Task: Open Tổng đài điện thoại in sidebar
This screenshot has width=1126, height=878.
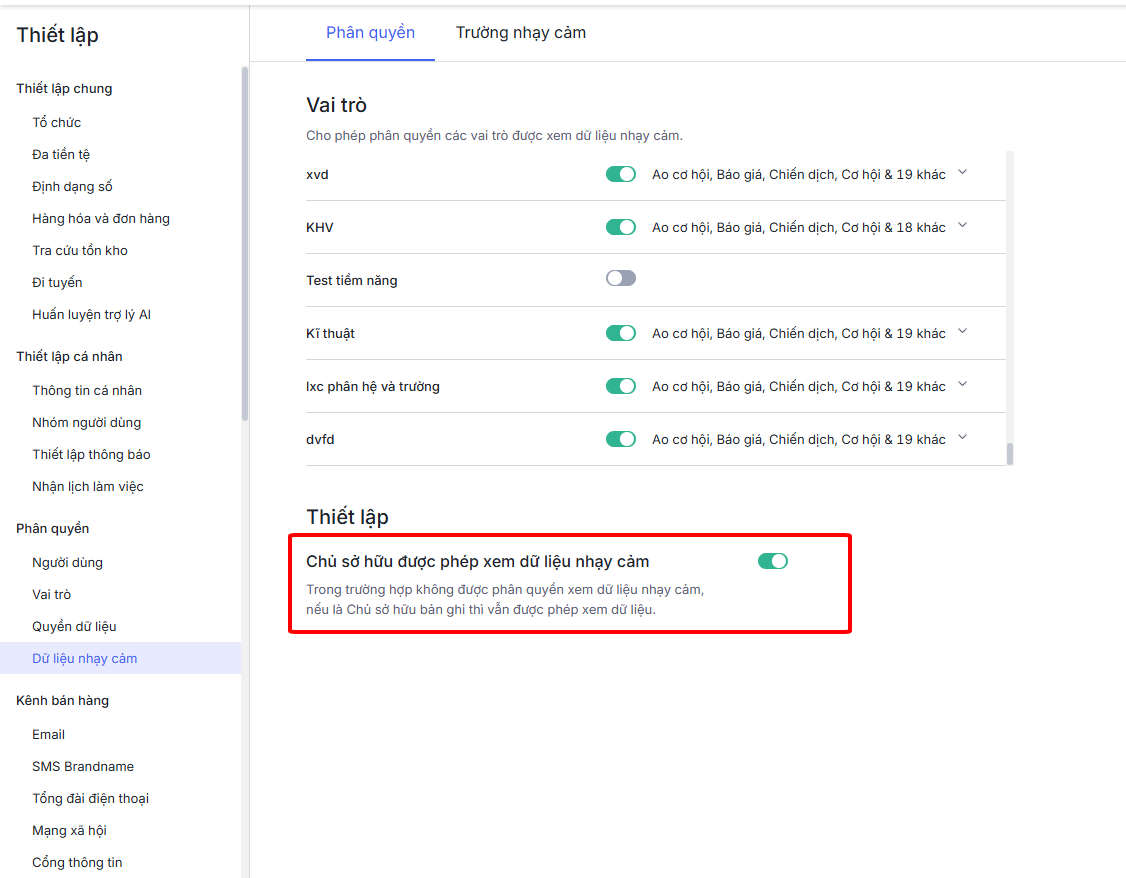Action: [x=90, y=798]
